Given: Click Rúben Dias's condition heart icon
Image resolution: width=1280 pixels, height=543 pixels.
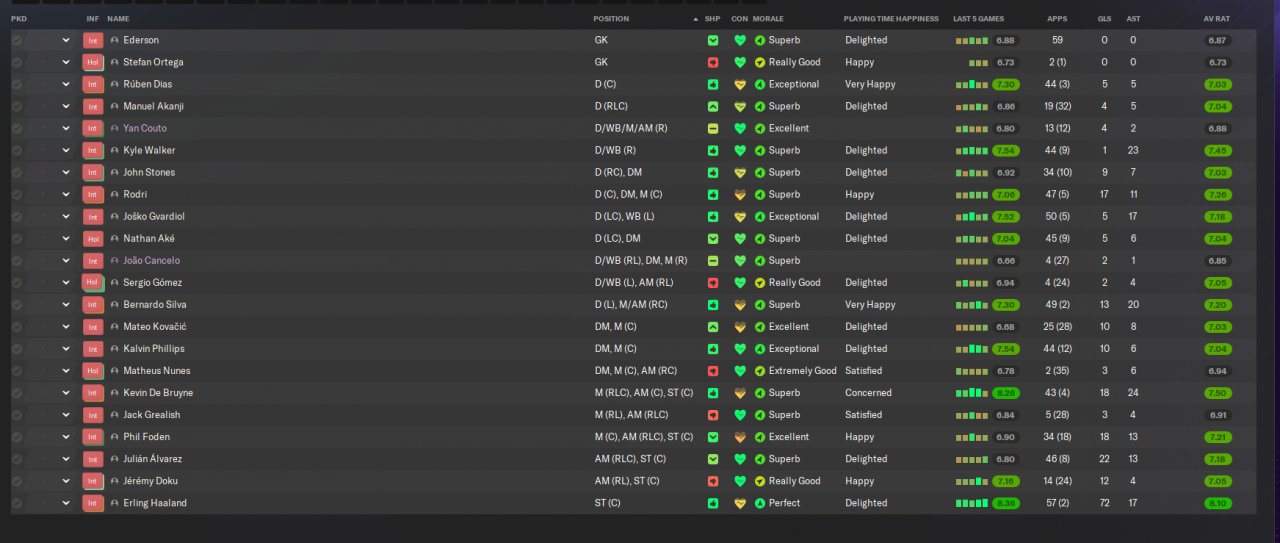Looking at the screenshot, I should (x=740, y=84).
